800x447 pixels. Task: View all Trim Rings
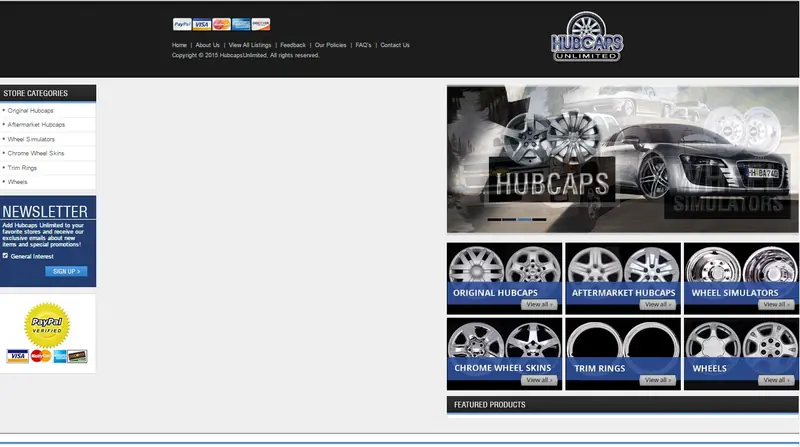(x=658, y=380)
